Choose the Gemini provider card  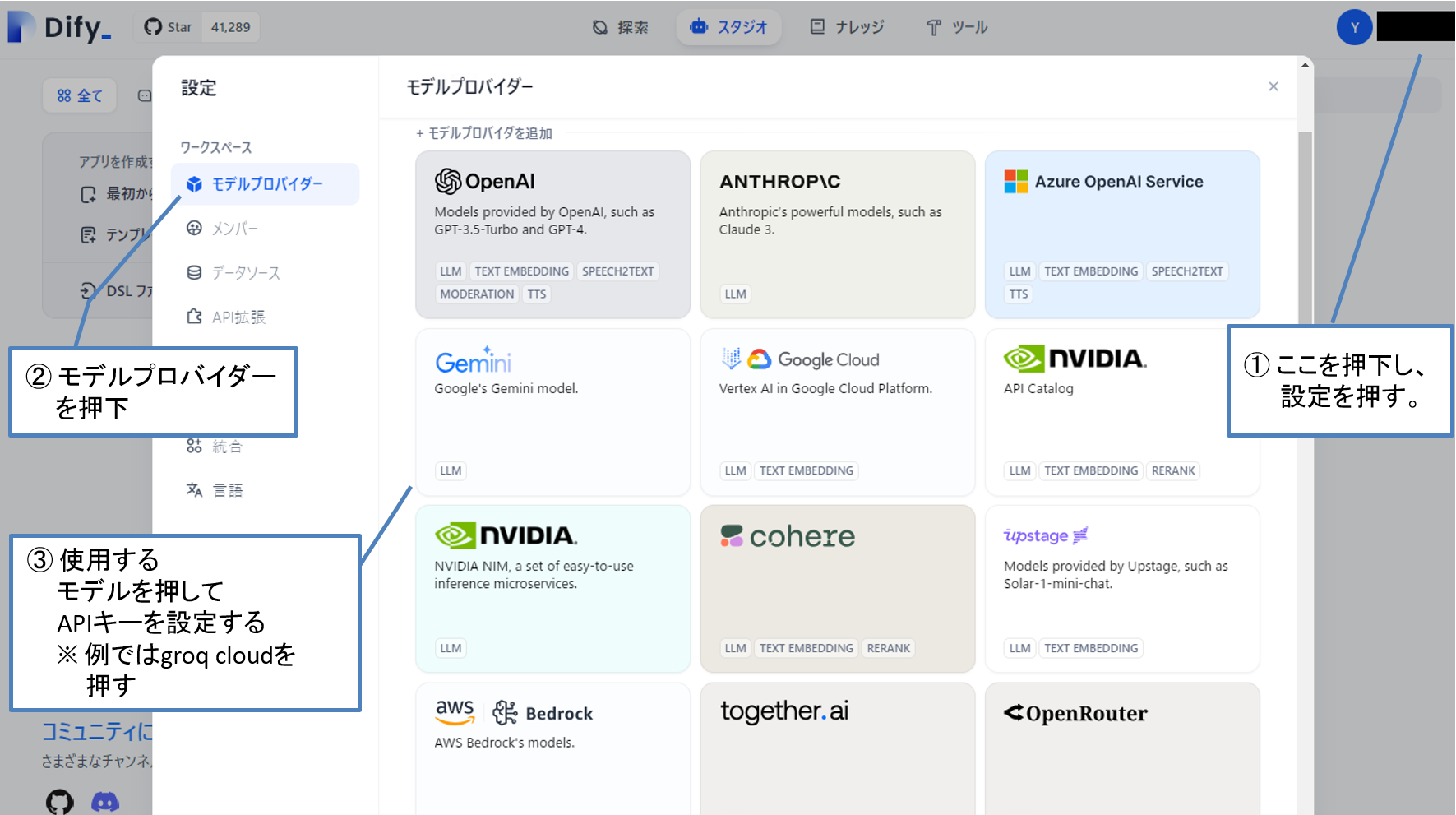tap(552, 412)
